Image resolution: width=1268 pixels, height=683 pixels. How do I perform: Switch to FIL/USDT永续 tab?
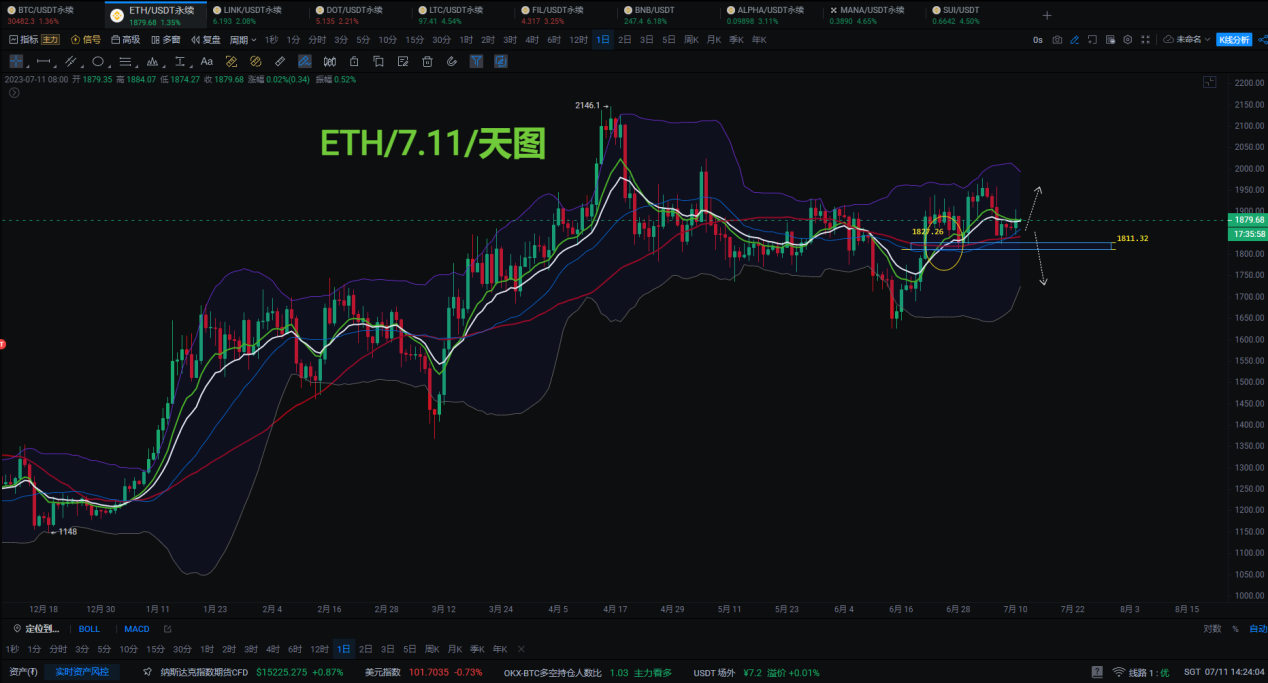[566, 15]
